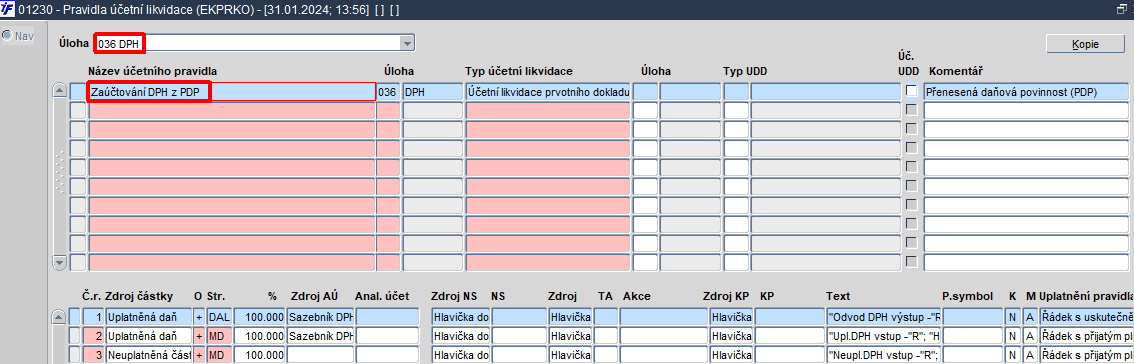Click the Přenesená daňová povinnost comment field

pos(1026,92)
